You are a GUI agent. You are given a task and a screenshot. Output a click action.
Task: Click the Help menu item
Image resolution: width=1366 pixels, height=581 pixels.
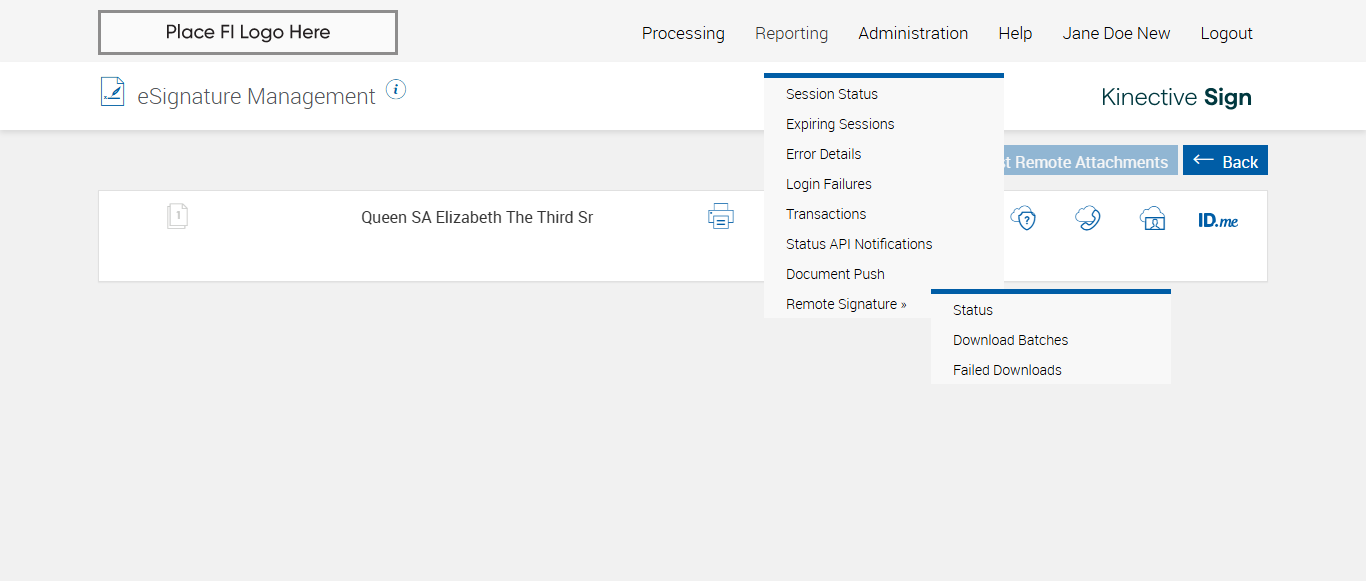[x=1015, y=33]
